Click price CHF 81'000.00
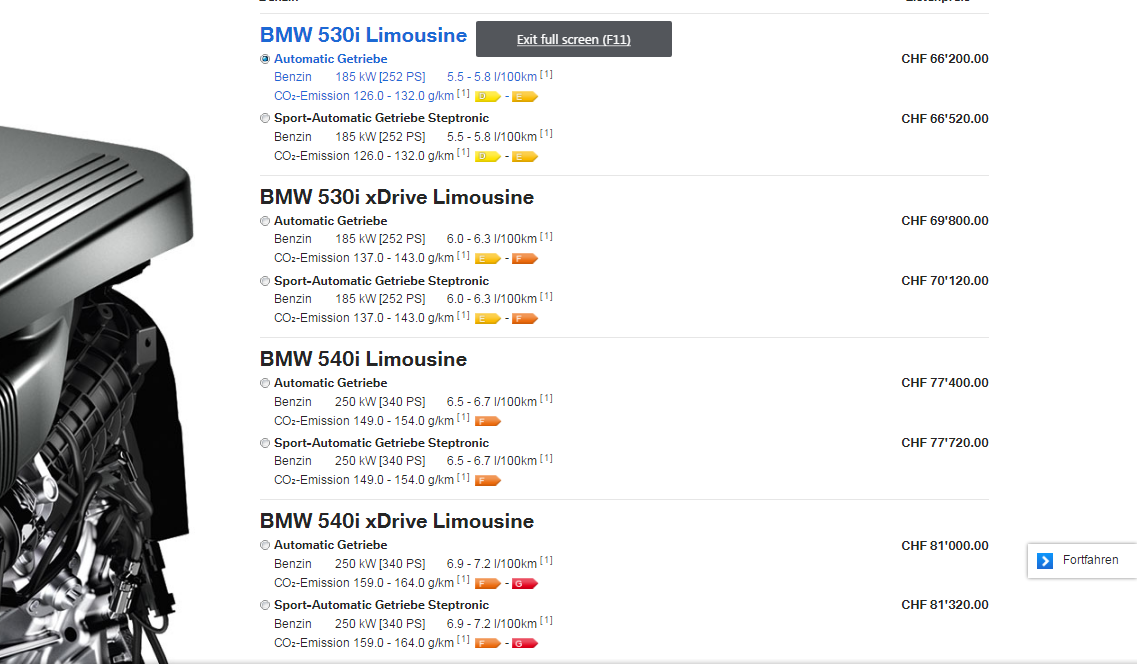Viewport: 1146px width, 664px height. [945, 546]
